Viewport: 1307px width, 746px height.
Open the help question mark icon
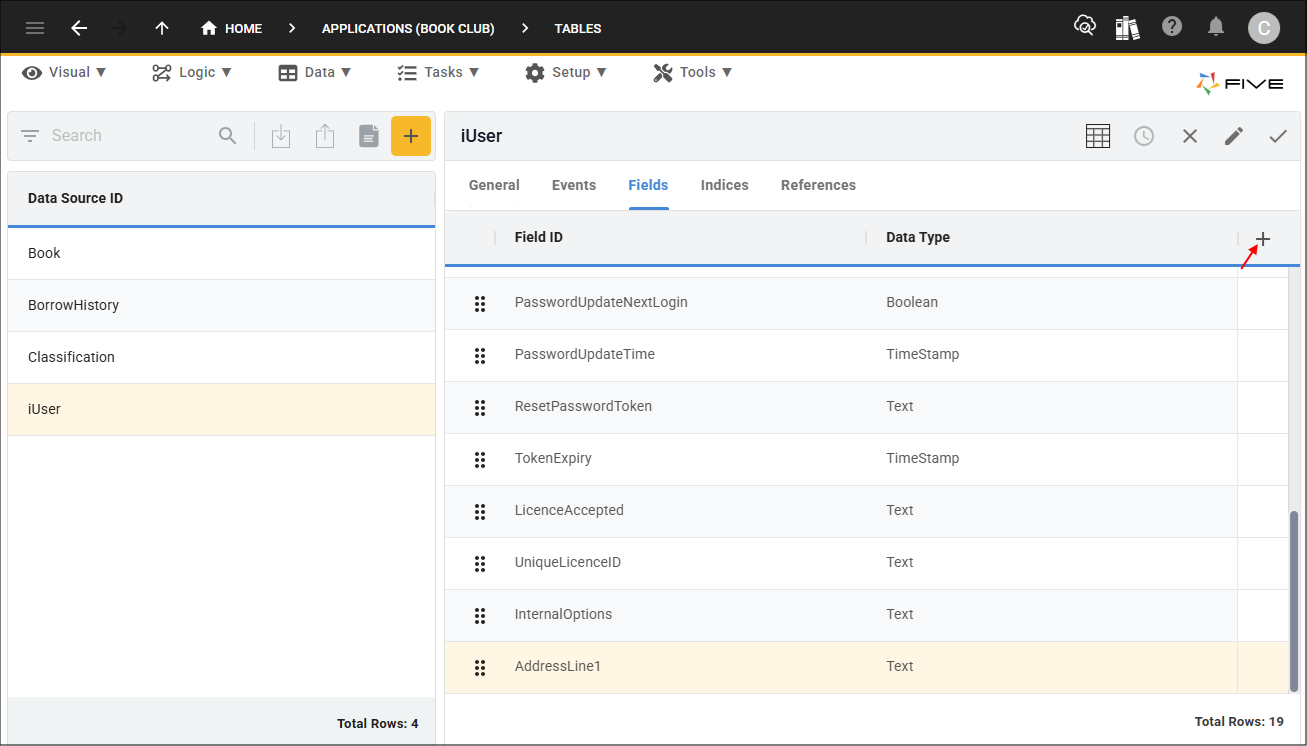[1172, 27]
